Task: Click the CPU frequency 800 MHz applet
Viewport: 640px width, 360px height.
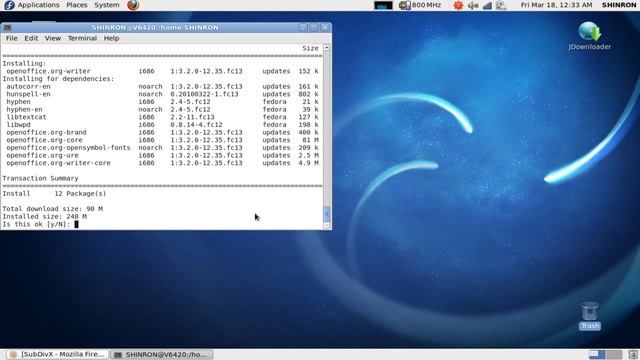Action: pyautogui.click(x=420, y=5)
